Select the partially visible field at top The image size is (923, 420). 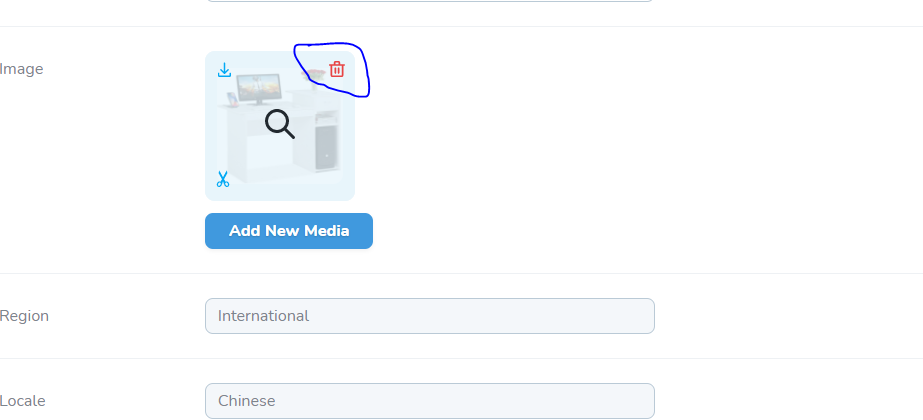click(x=430, y=1)
